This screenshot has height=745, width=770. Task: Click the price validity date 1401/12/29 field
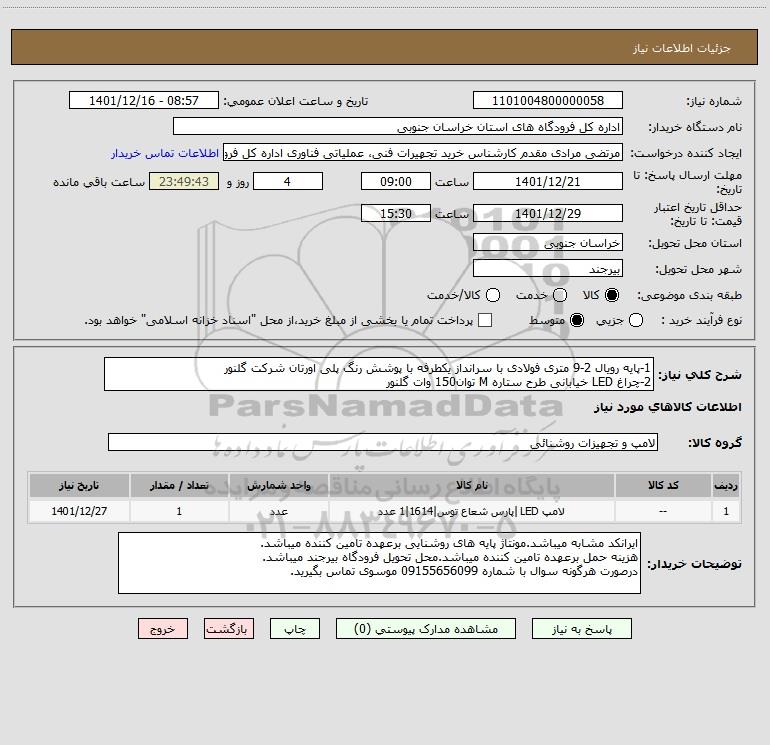click(x=548, y=213)
